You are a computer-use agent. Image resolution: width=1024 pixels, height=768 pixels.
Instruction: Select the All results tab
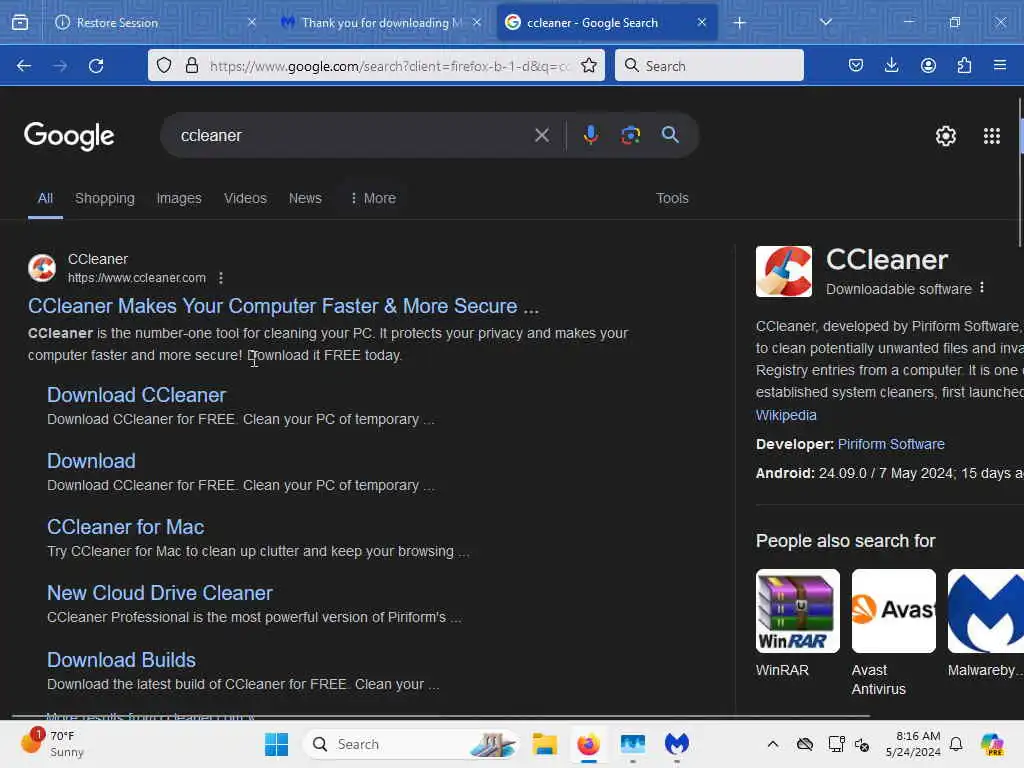[x=45, y=199]
